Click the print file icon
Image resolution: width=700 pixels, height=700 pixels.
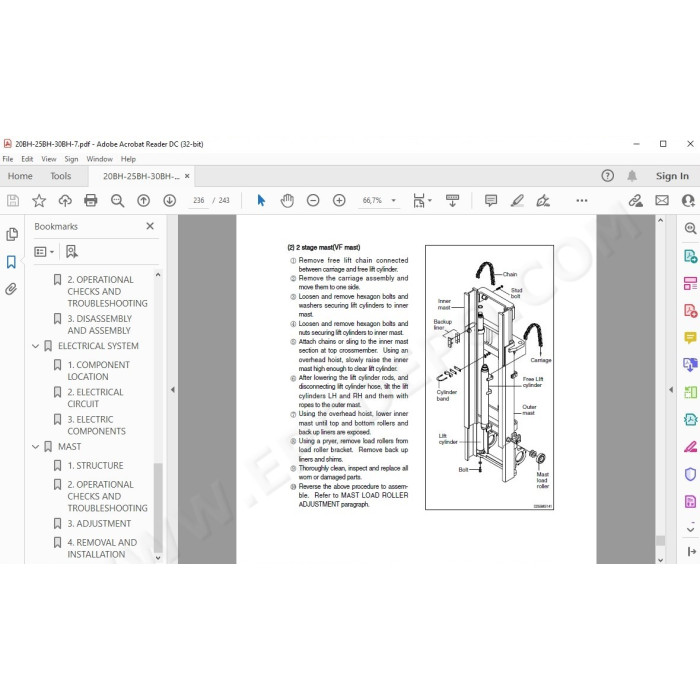(91, 200)
